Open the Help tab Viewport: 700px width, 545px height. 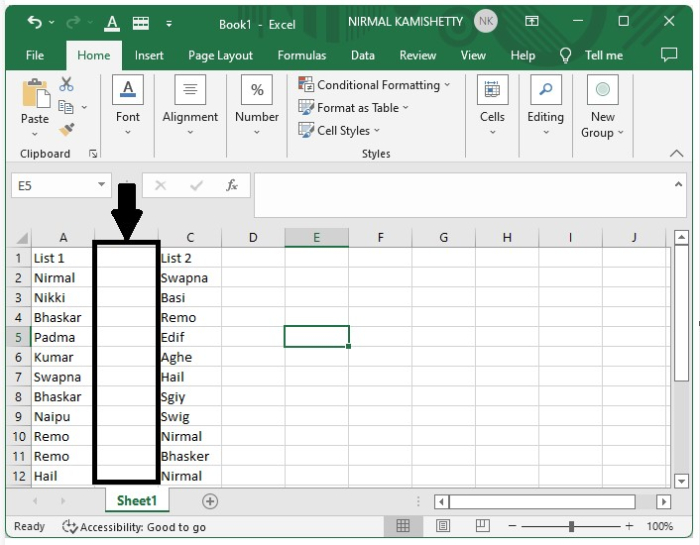coord(523,55)
